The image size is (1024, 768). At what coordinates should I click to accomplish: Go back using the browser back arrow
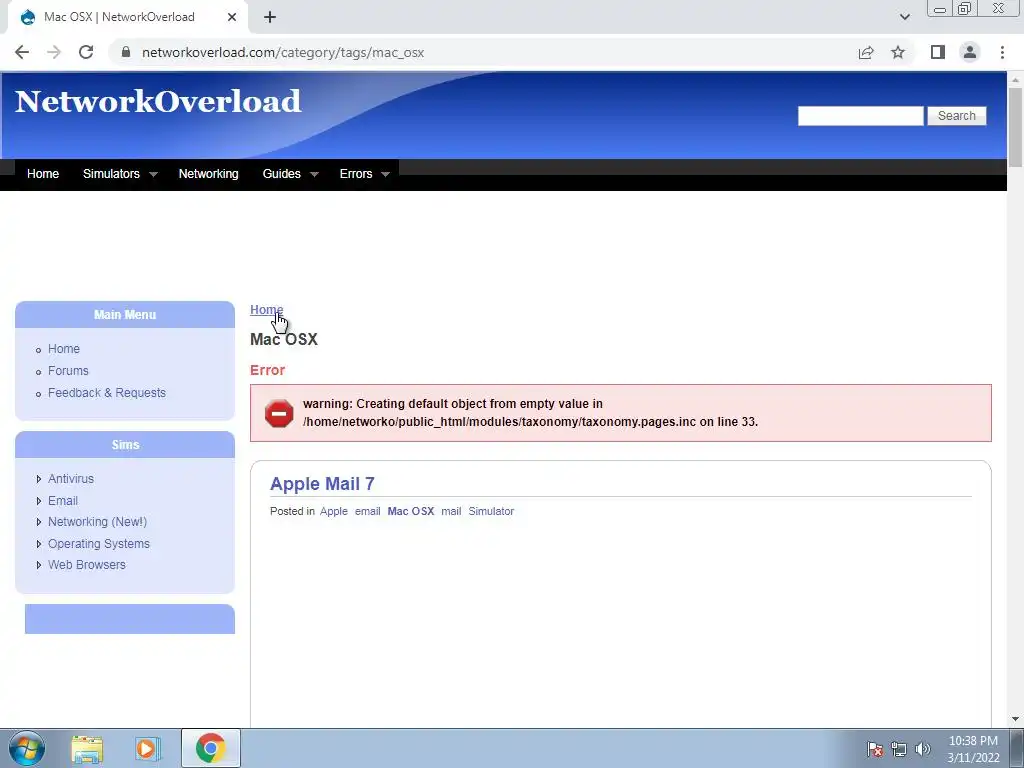click(x=22, y=52)
